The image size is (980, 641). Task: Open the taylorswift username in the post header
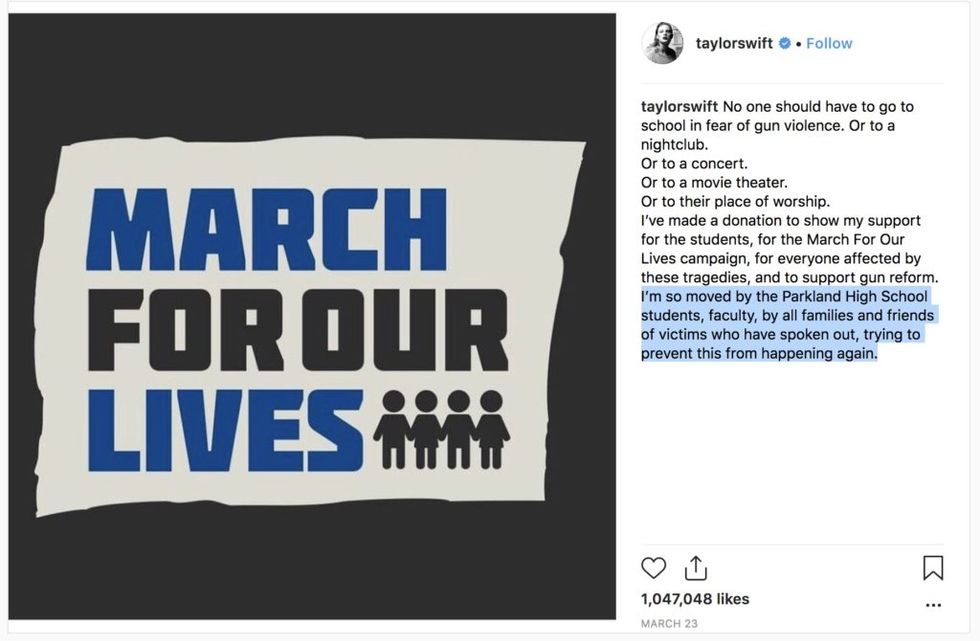tap(734, 44)
